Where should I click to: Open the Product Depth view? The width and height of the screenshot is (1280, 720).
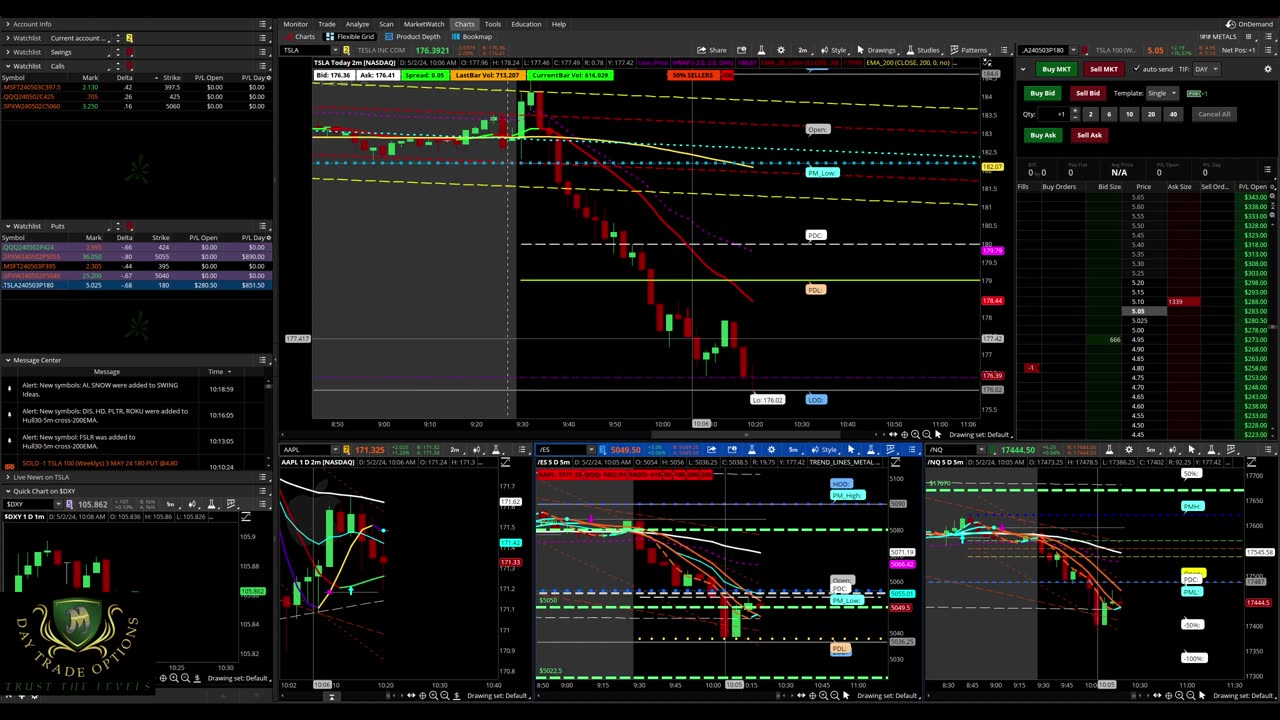point(413,37)
